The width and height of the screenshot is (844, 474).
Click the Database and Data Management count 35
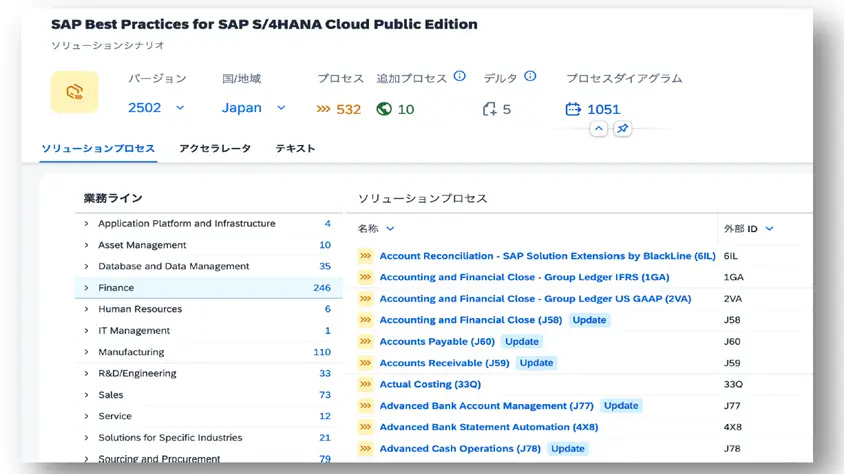click(325, 266)
